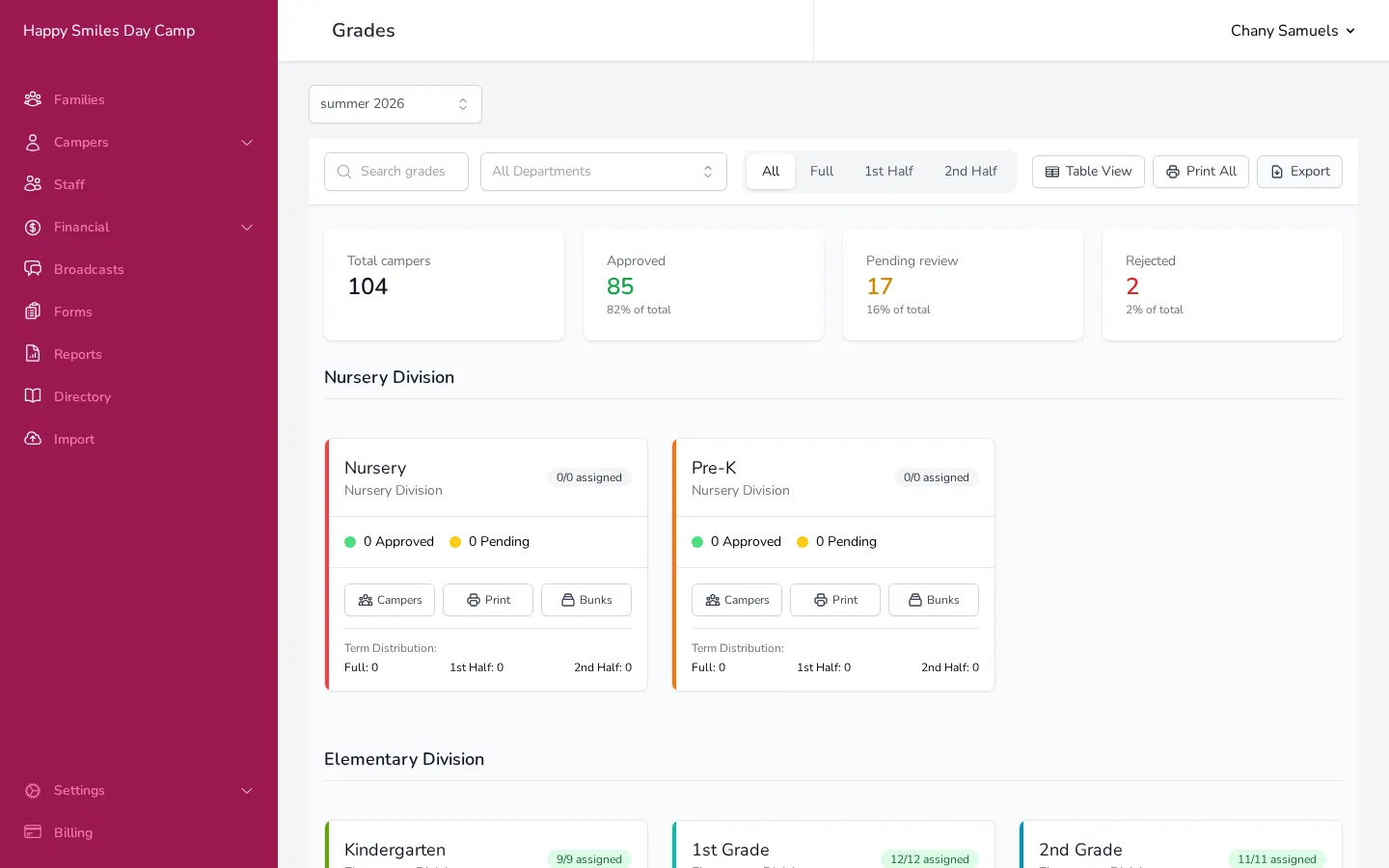Viewport: 1389px width, 868px height.
Task: Click the Happy Smiles Day Camp title
Action: click(x=109, y=31)
